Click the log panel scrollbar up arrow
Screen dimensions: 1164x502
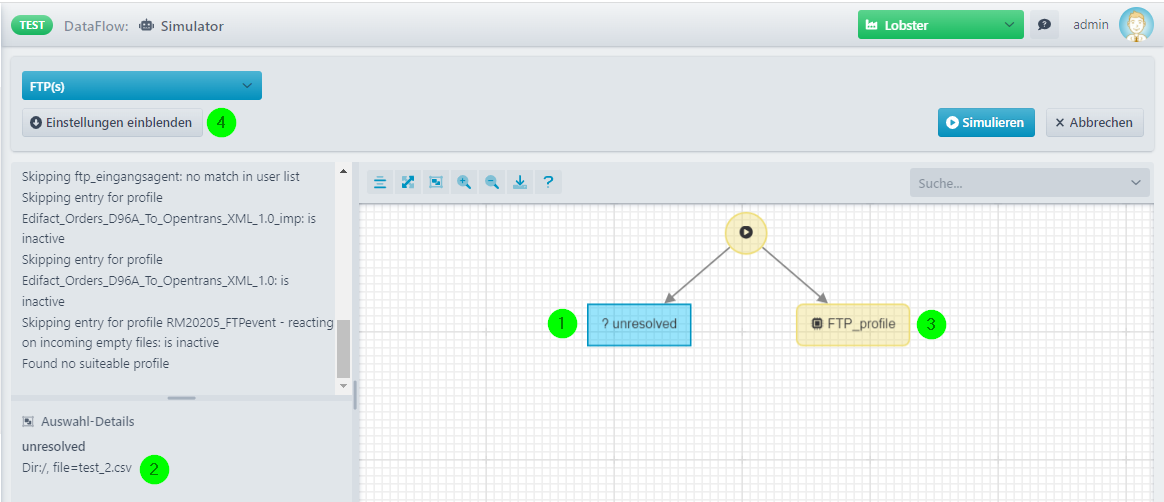pyautogui.click(x=343, y=172)
